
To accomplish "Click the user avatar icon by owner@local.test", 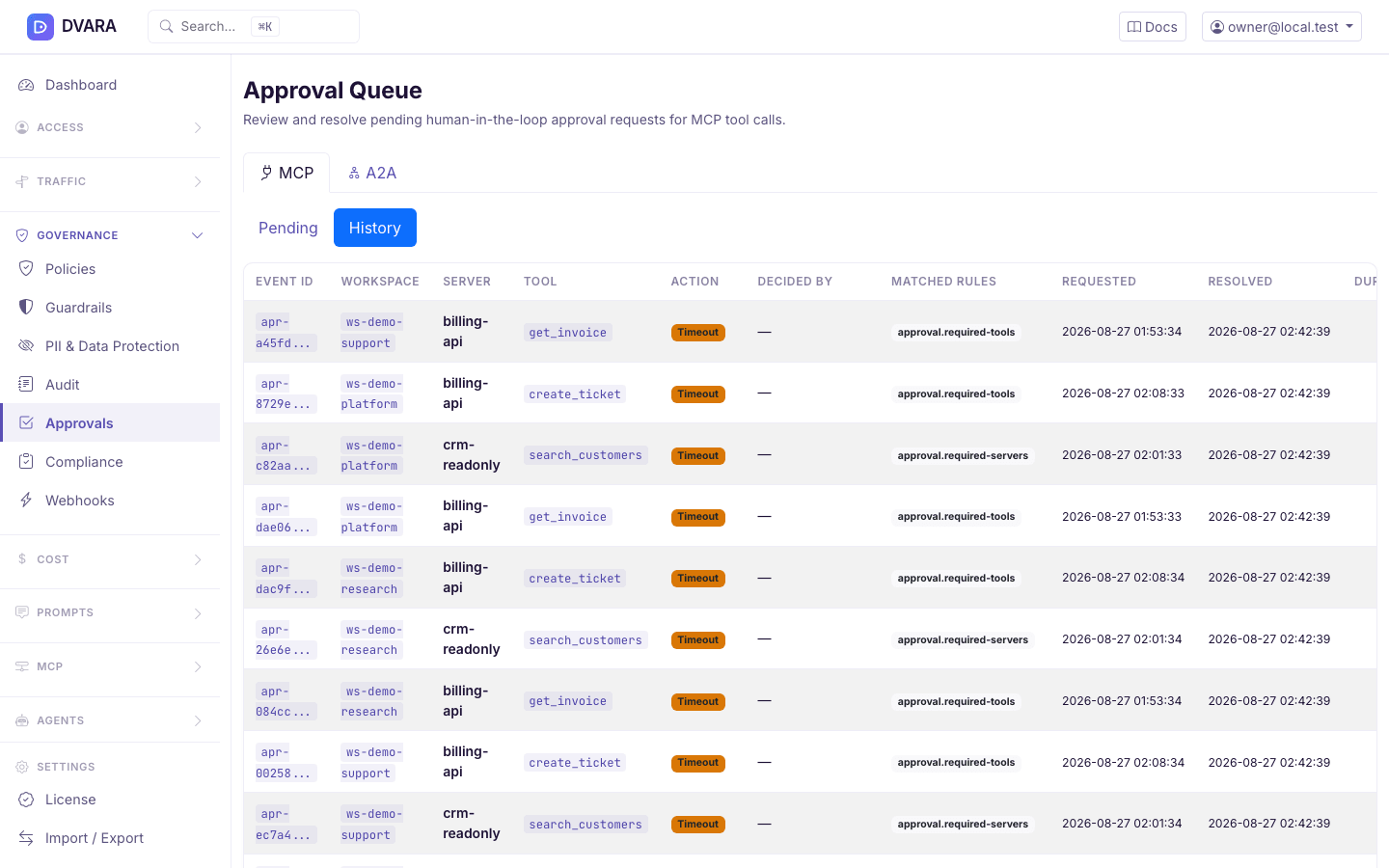I will point(1217,27).
